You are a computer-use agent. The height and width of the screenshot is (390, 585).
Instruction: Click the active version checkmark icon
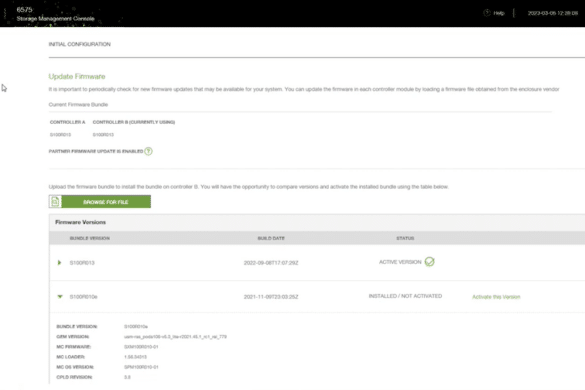coord(429,262)
